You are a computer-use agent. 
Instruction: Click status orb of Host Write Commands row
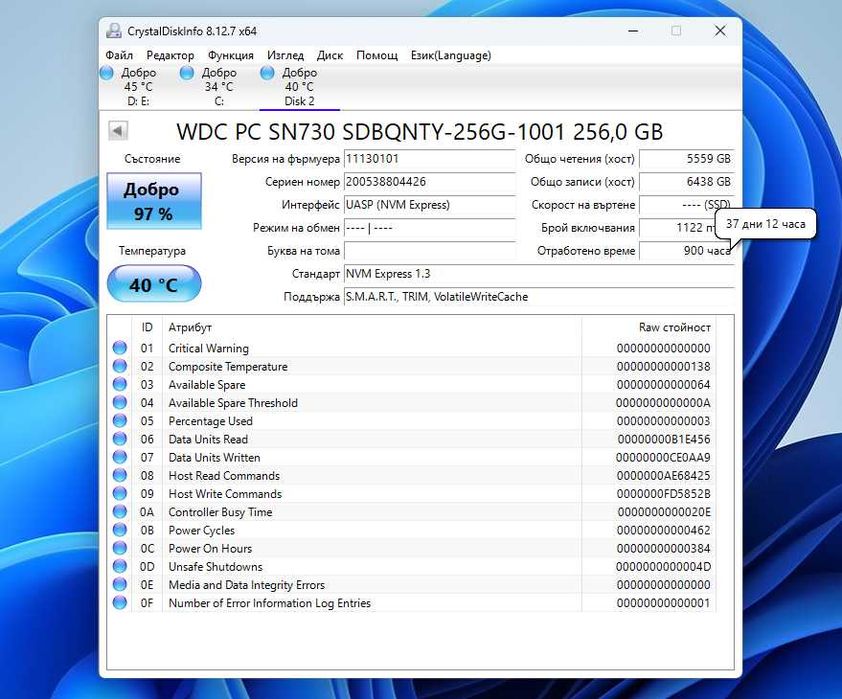[x=120, y=494]
